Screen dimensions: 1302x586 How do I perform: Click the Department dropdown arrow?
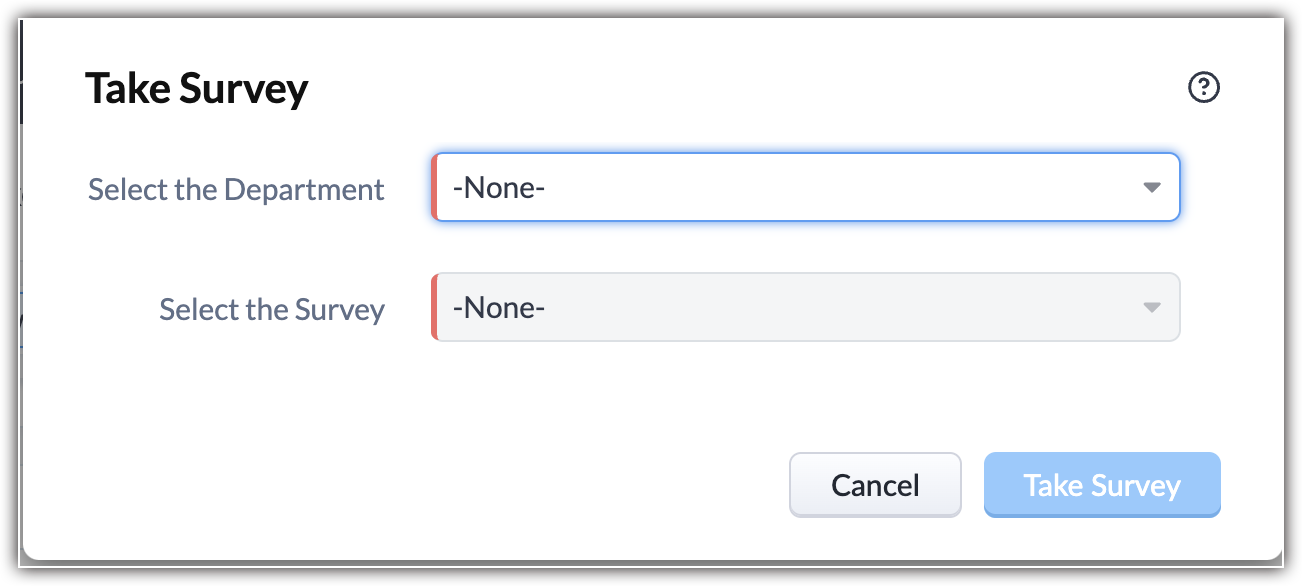click(x=1152, y=187)
